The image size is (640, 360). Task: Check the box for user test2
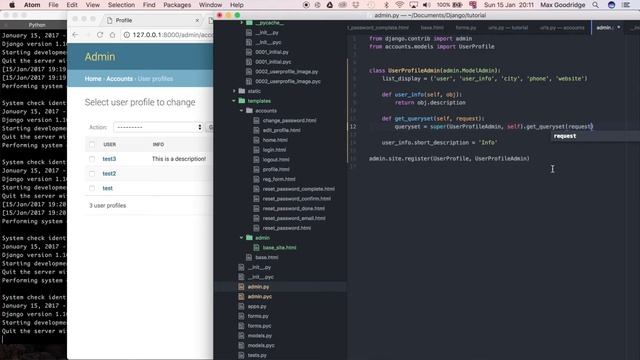(92, 173)
